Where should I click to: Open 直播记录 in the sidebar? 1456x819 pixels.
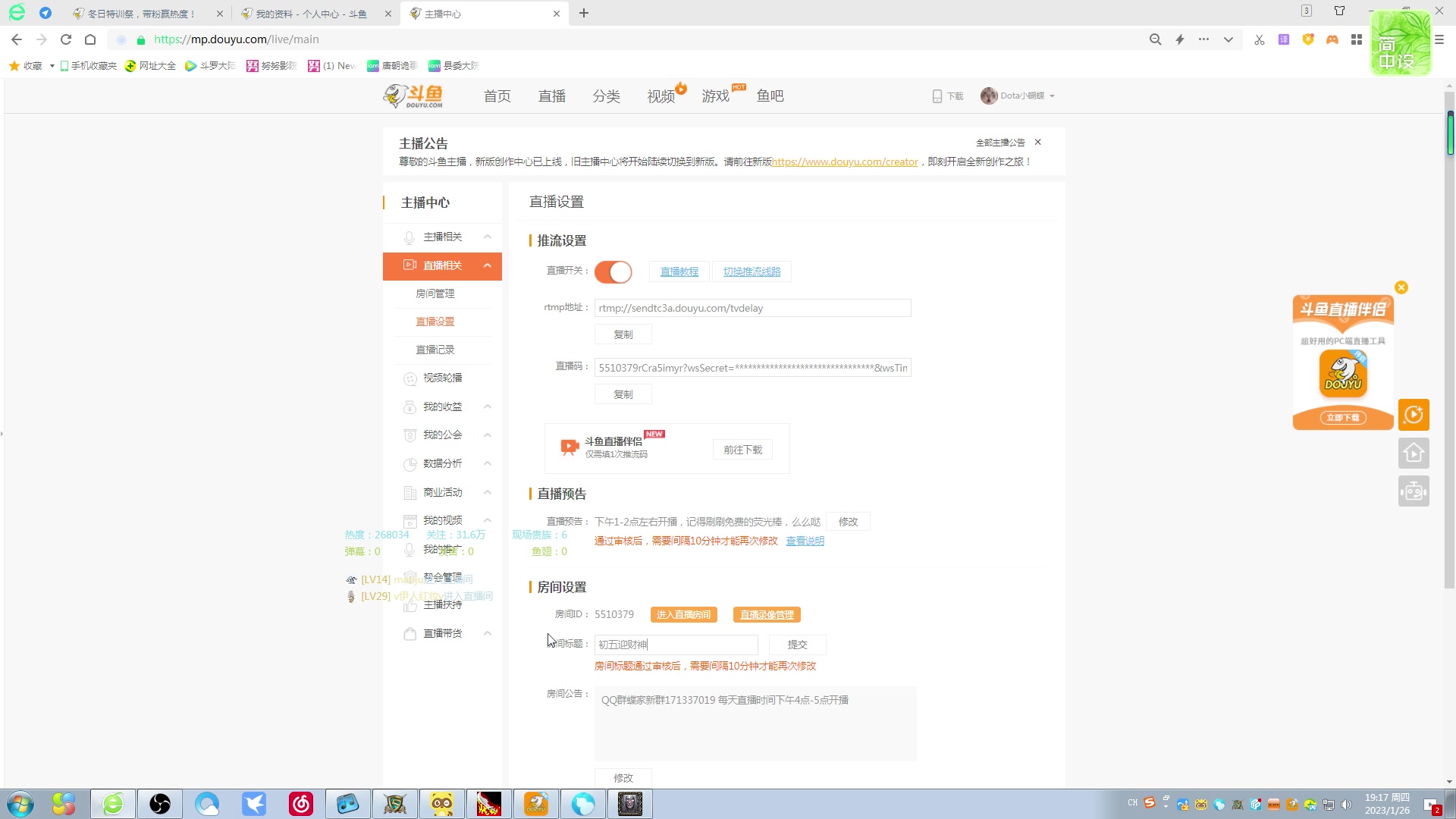click(435, 350)
